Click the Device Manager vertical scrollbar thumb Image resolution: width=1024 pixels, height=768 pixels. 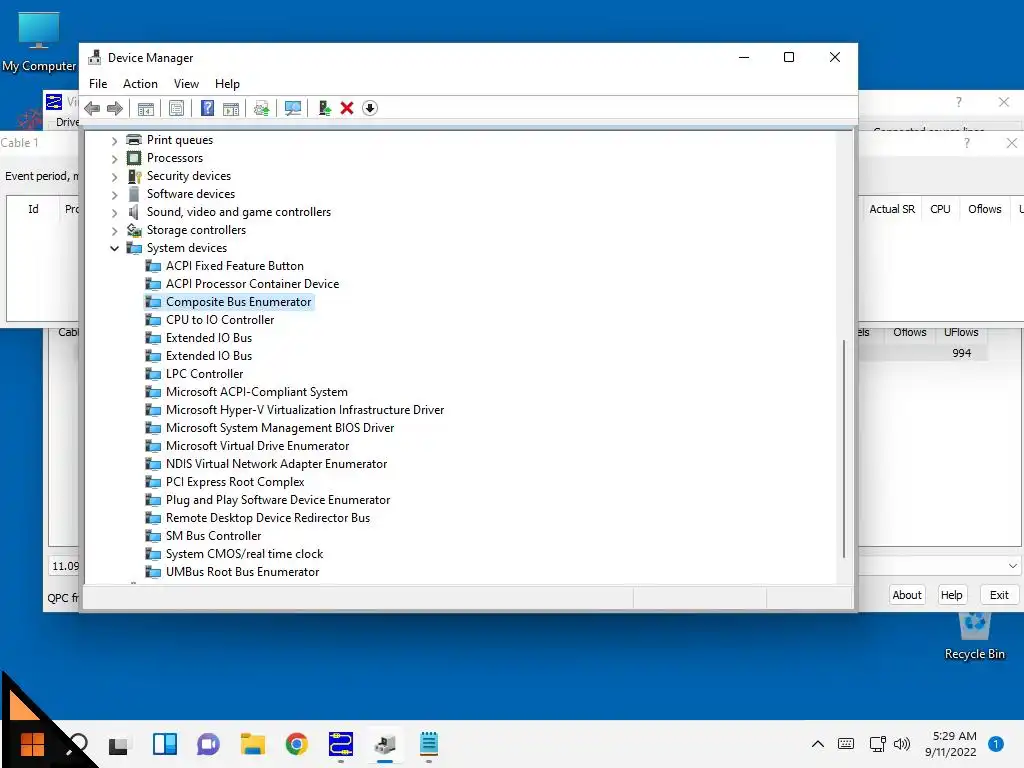pyautogui.click(x=844, y=449)
